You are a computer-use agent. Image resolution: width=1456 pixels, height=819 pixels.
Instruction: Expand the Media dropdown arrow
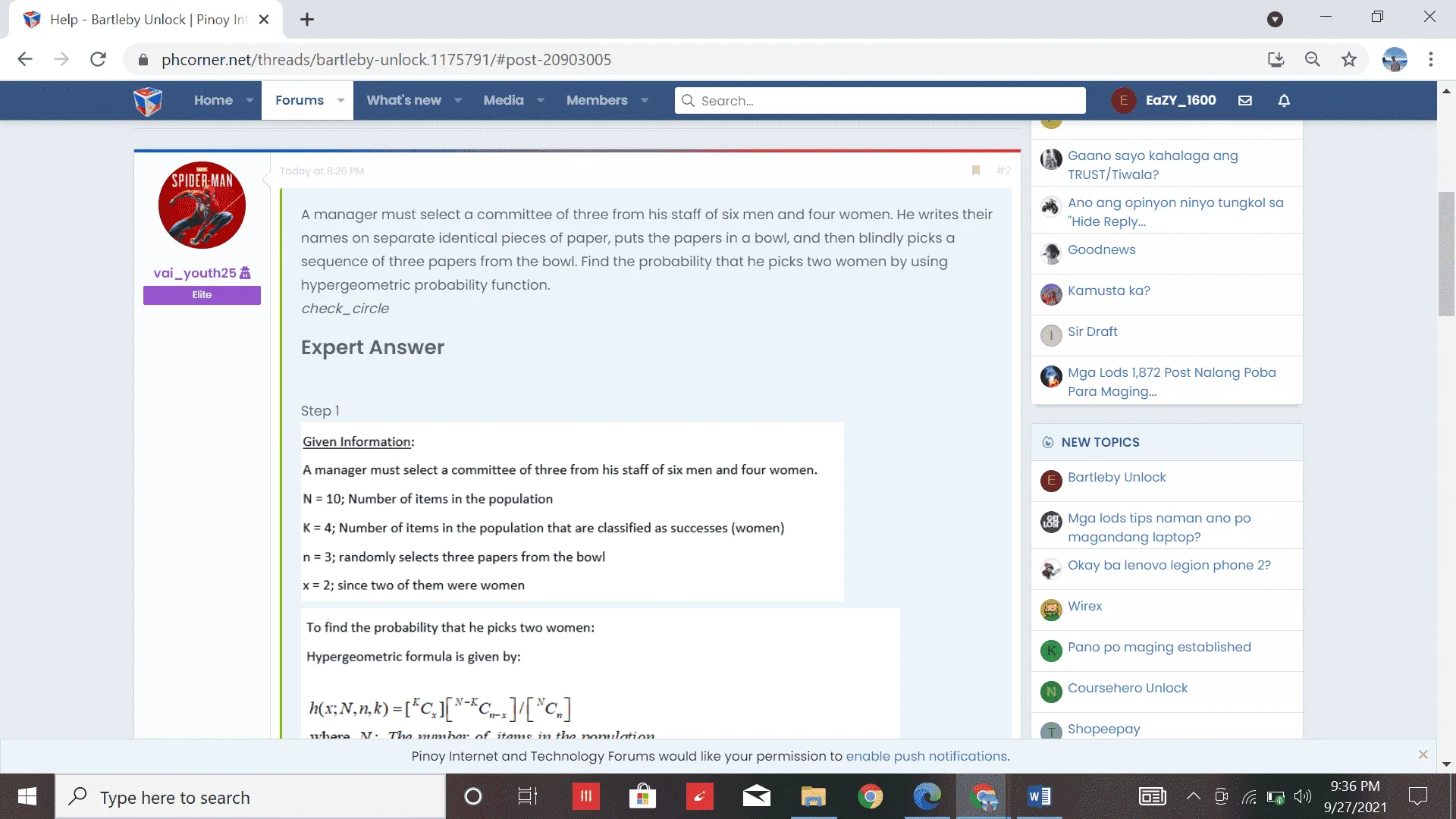click(541, 100)
